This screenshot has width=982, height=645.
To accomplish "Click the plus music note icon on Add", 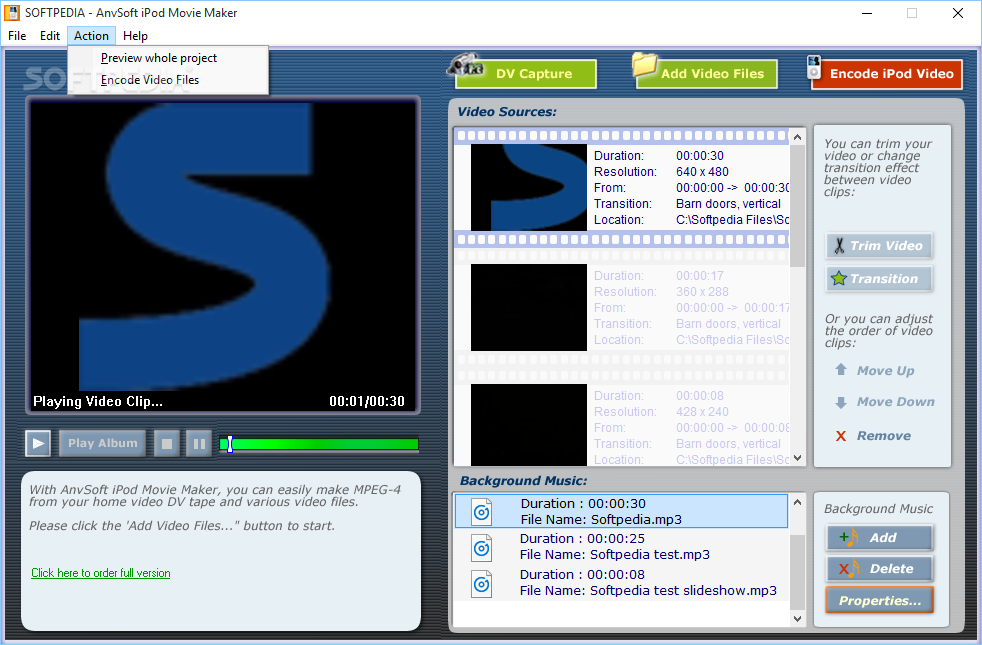I will [x=849, y=537].
